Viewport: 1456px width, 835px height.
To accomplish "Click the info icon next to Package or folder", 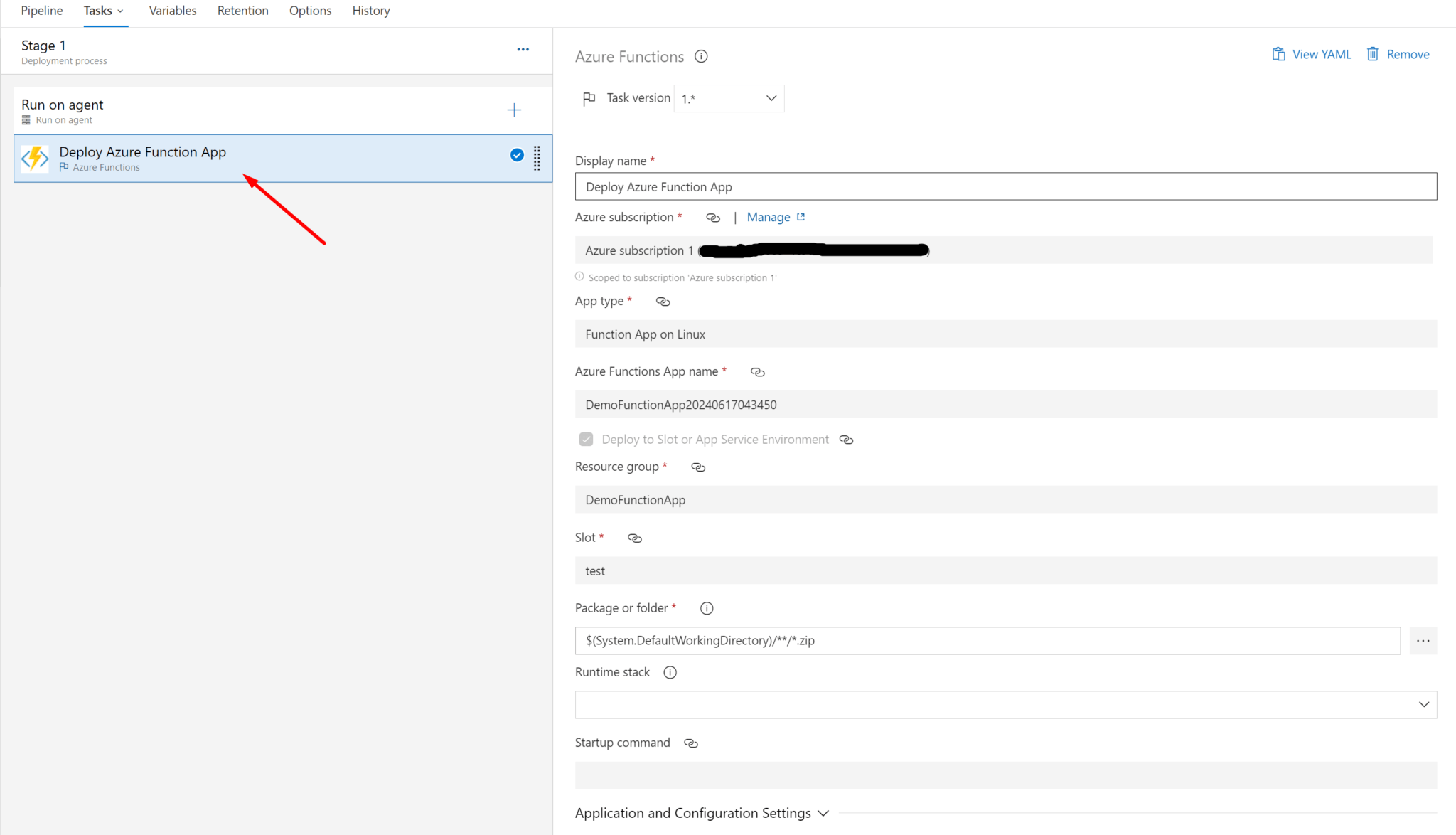I will coord(706,608).
